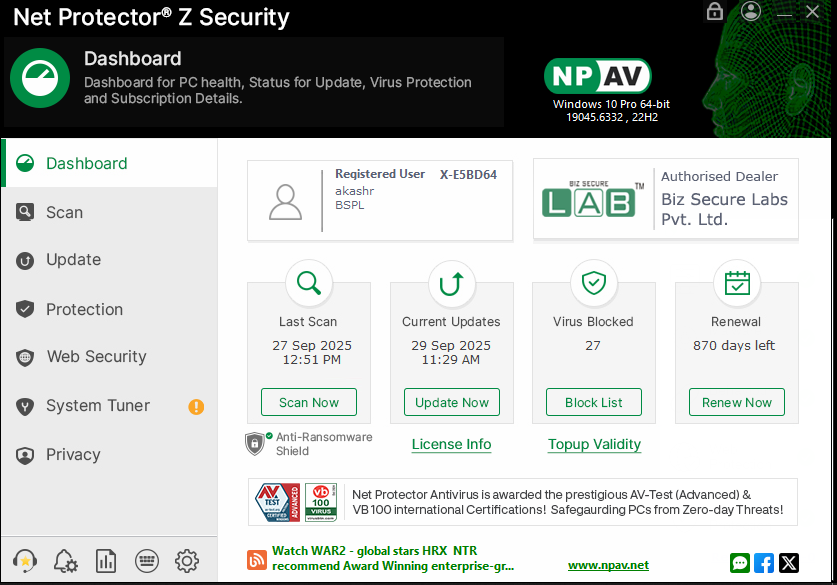
Task: Go to Web Security in the sidebar
Action: pos(96,357)
